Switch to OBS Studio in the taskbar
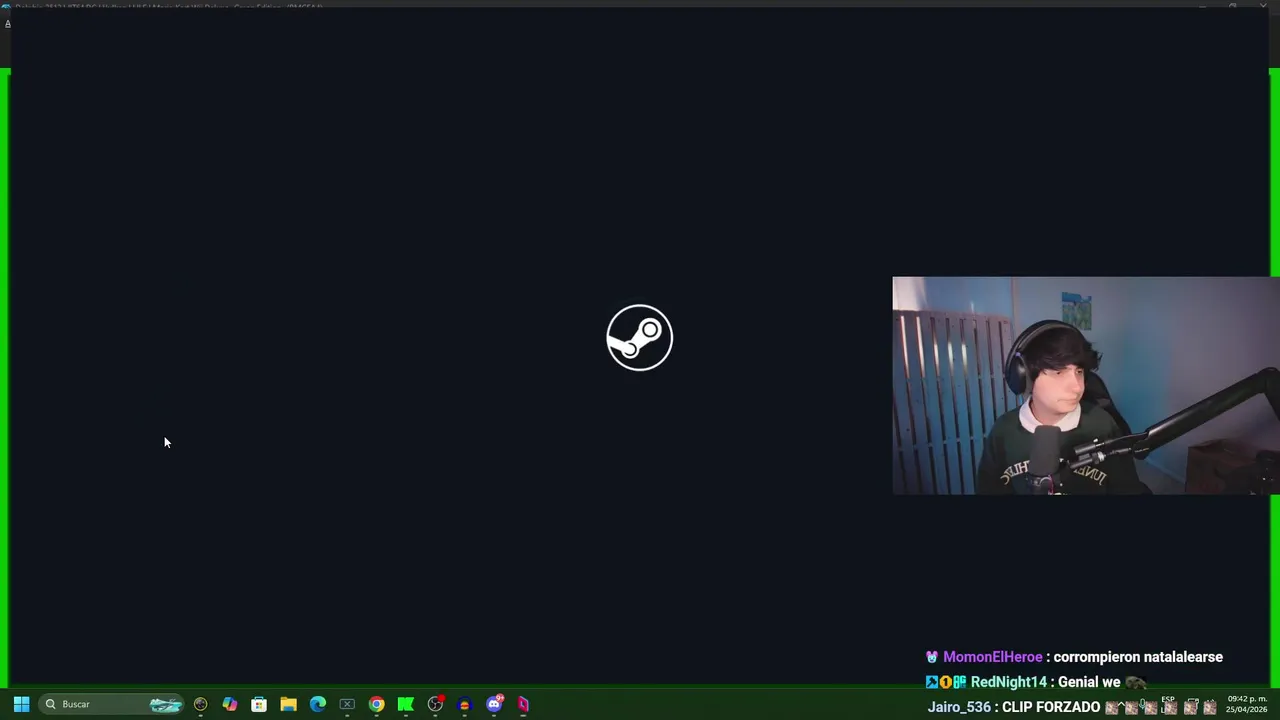Screen dimensions: 1280x720 (435, 704)
